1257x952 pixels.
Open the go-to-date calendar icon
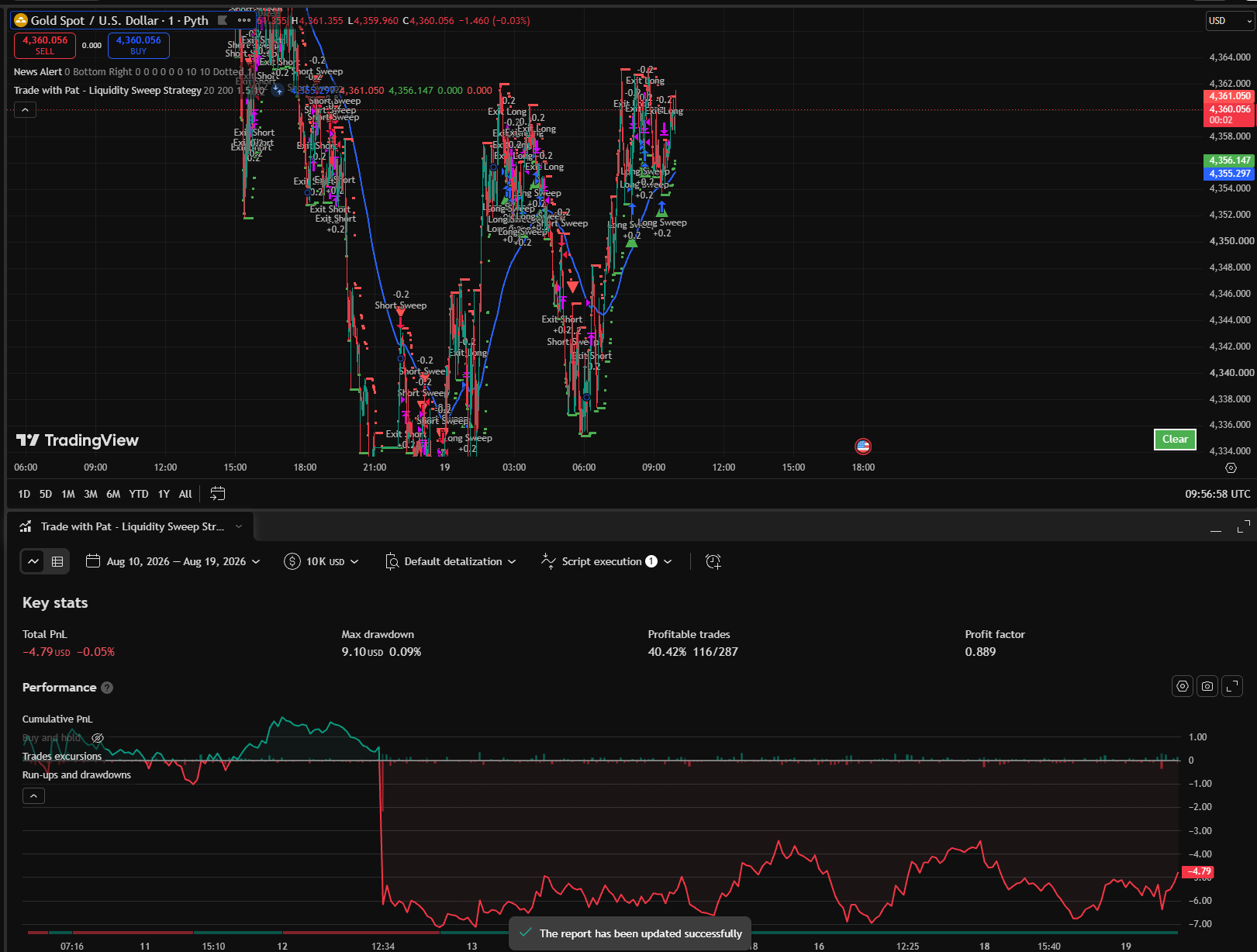click(218, 493)
